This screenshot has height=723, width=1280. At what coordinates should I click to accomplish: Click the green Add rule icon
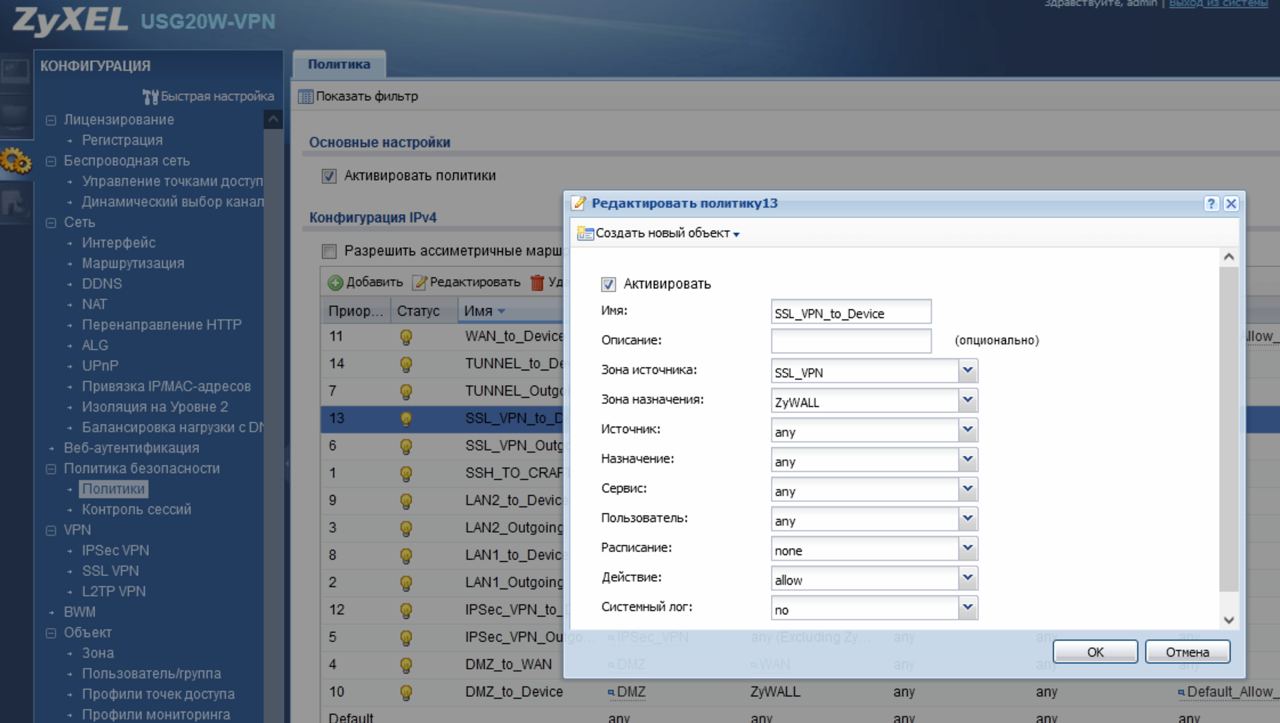[x=336, y=283]
